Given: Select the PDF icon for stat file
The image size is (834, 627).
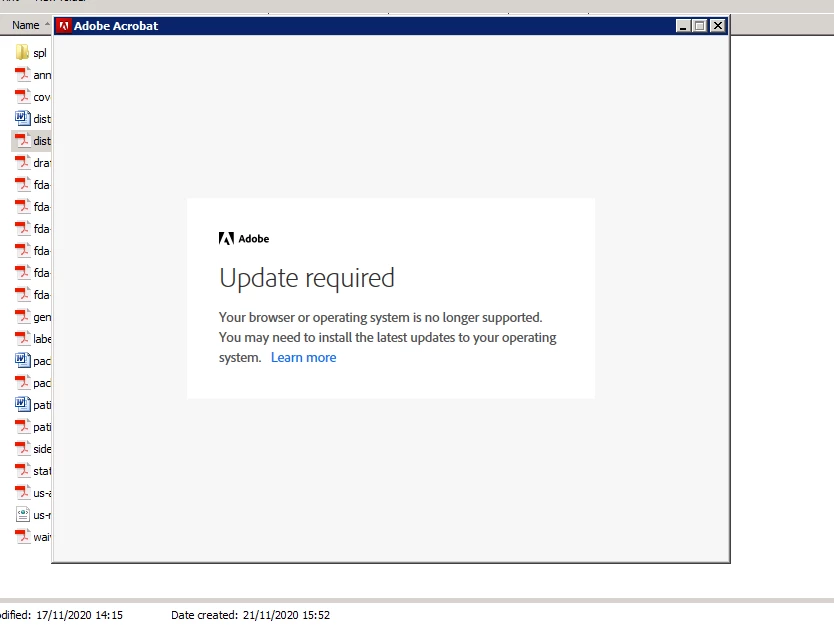Looking at the screenshot, I should [x=22, y=470].
